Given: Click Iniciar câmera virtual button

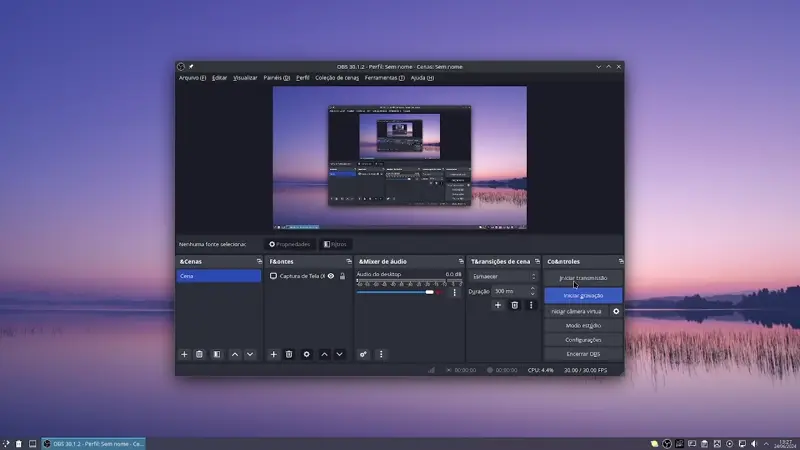Looking at the screenshot, I should coord(577,311).
